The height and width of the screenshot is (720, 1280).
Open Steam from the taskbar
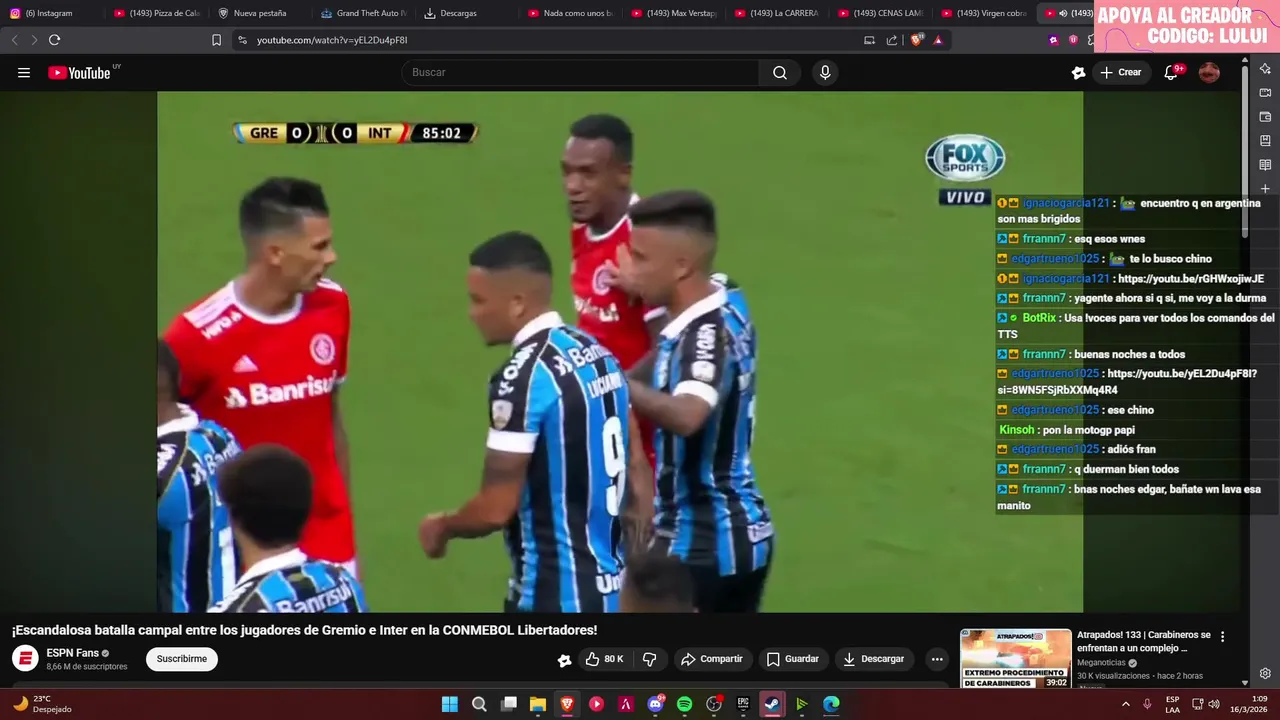click(772, 704)
